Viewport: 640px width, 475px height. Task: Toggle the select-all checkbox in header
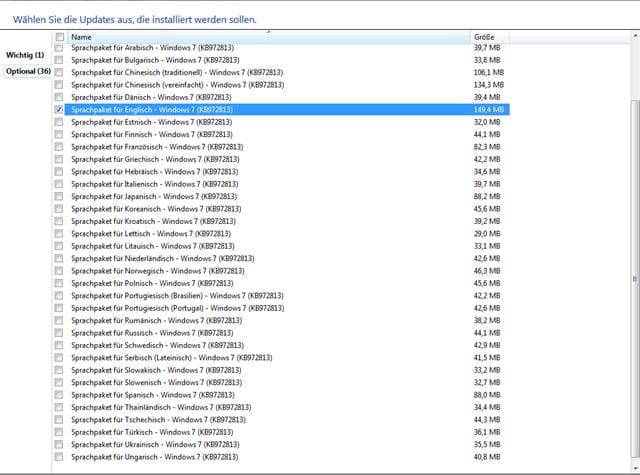click(60, 36)
